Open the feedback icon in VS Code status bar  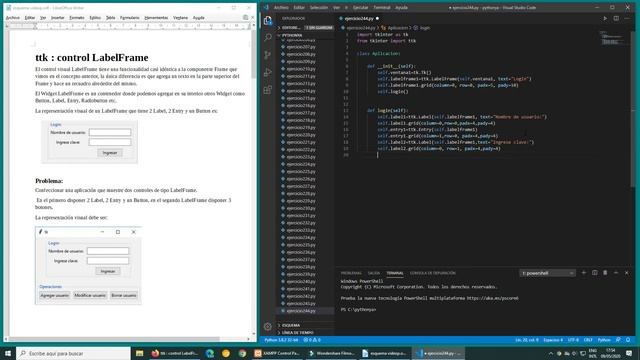619,340
